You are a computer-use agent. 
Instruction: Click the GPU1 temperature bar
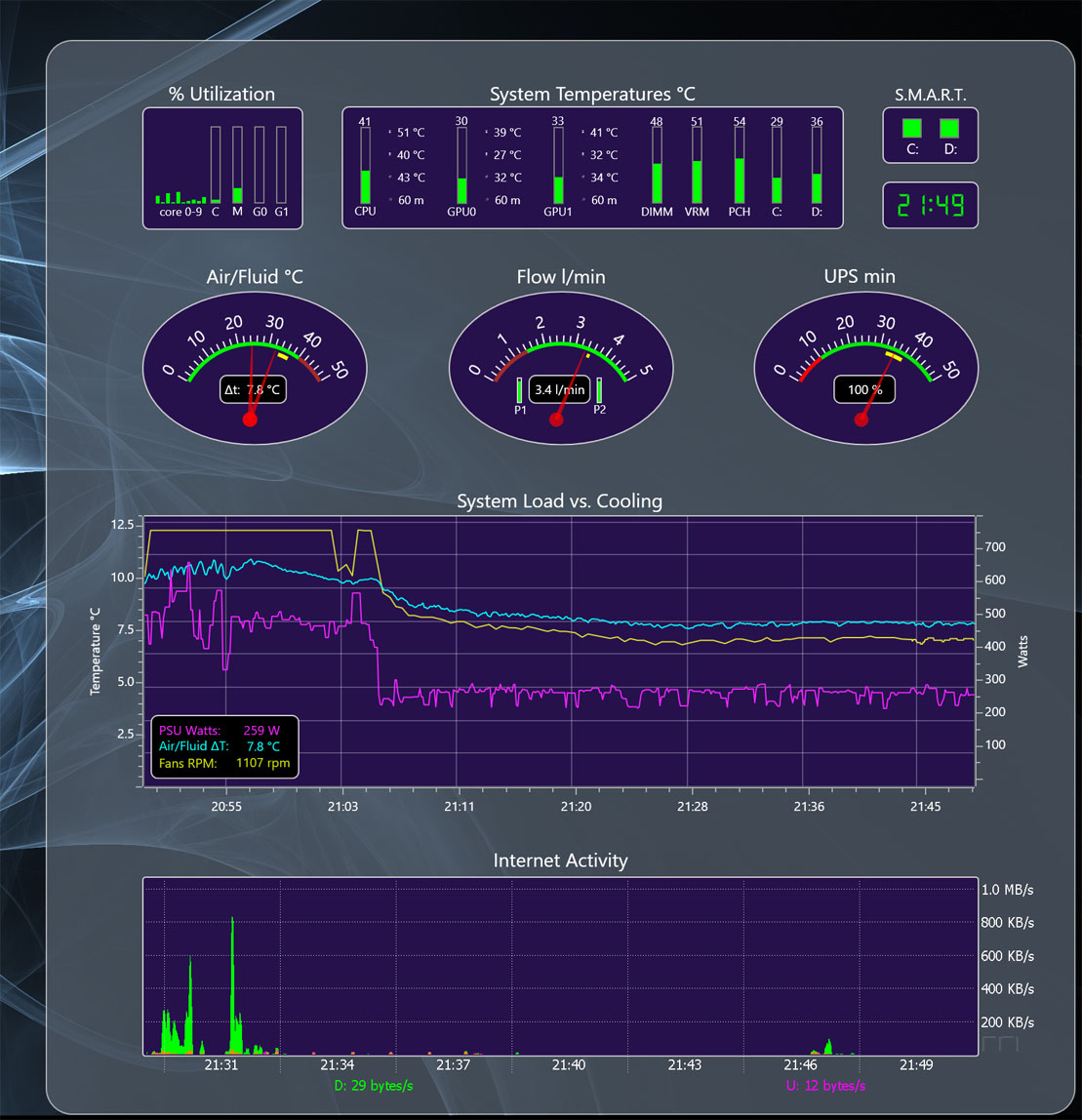pos(558,166)
